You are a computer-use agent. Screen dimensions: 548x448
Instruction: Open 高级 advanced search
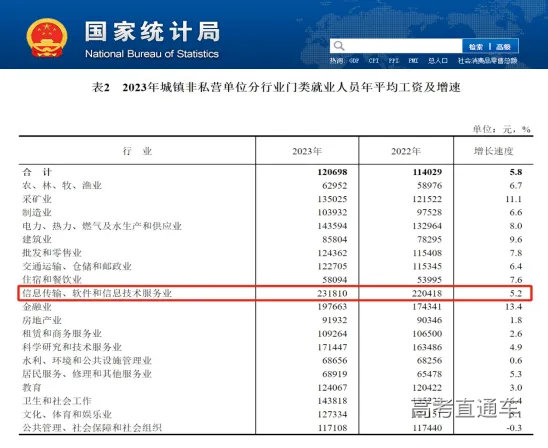click(503, 46)
